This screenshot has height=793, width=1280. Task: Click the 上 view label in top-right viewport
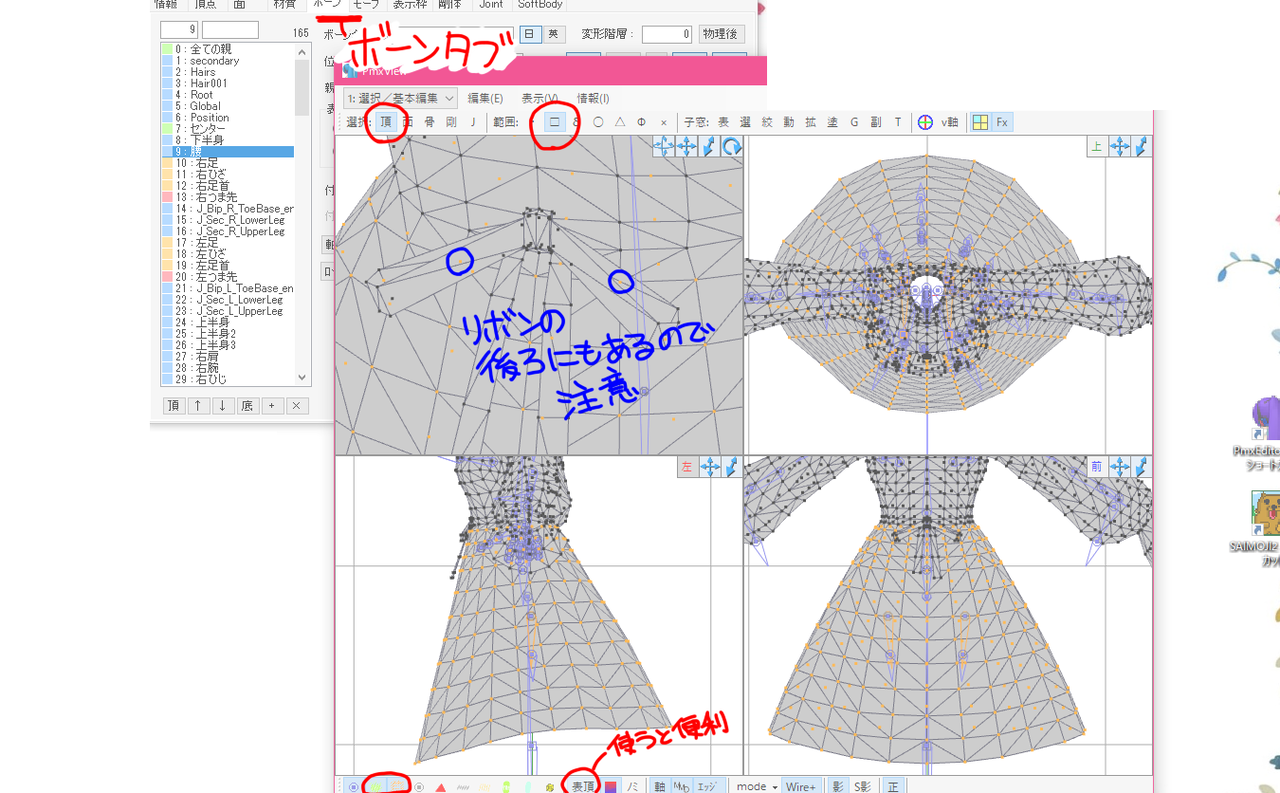coord(1097,147)
